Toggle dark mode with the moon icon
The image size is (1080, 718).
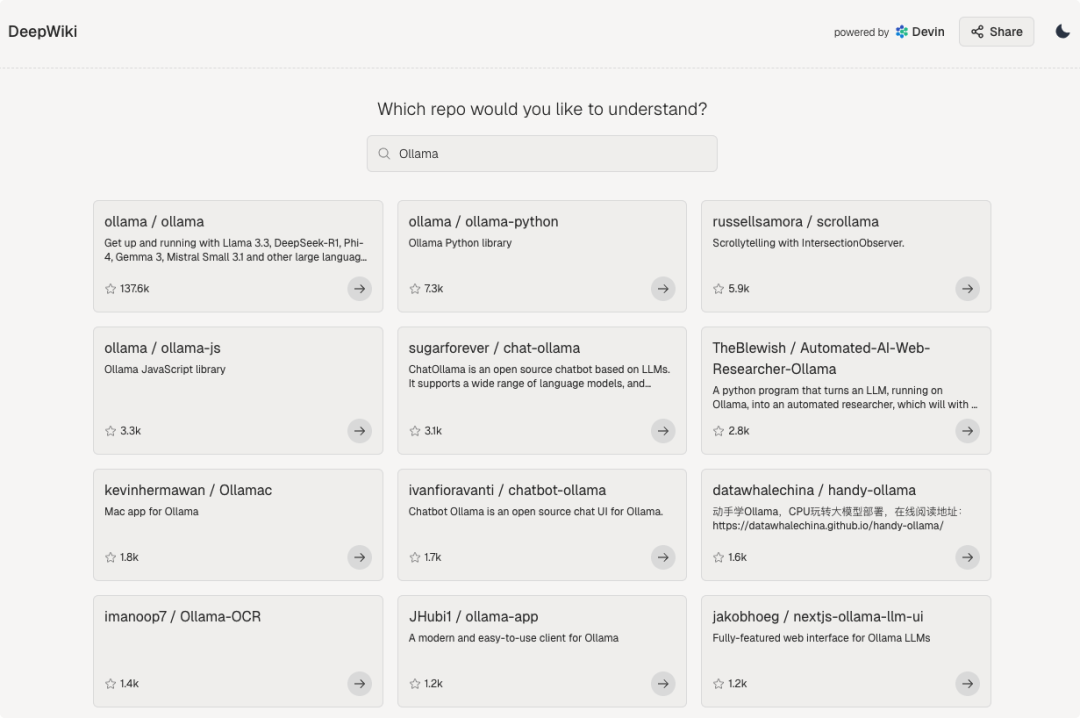[1062, 32]
